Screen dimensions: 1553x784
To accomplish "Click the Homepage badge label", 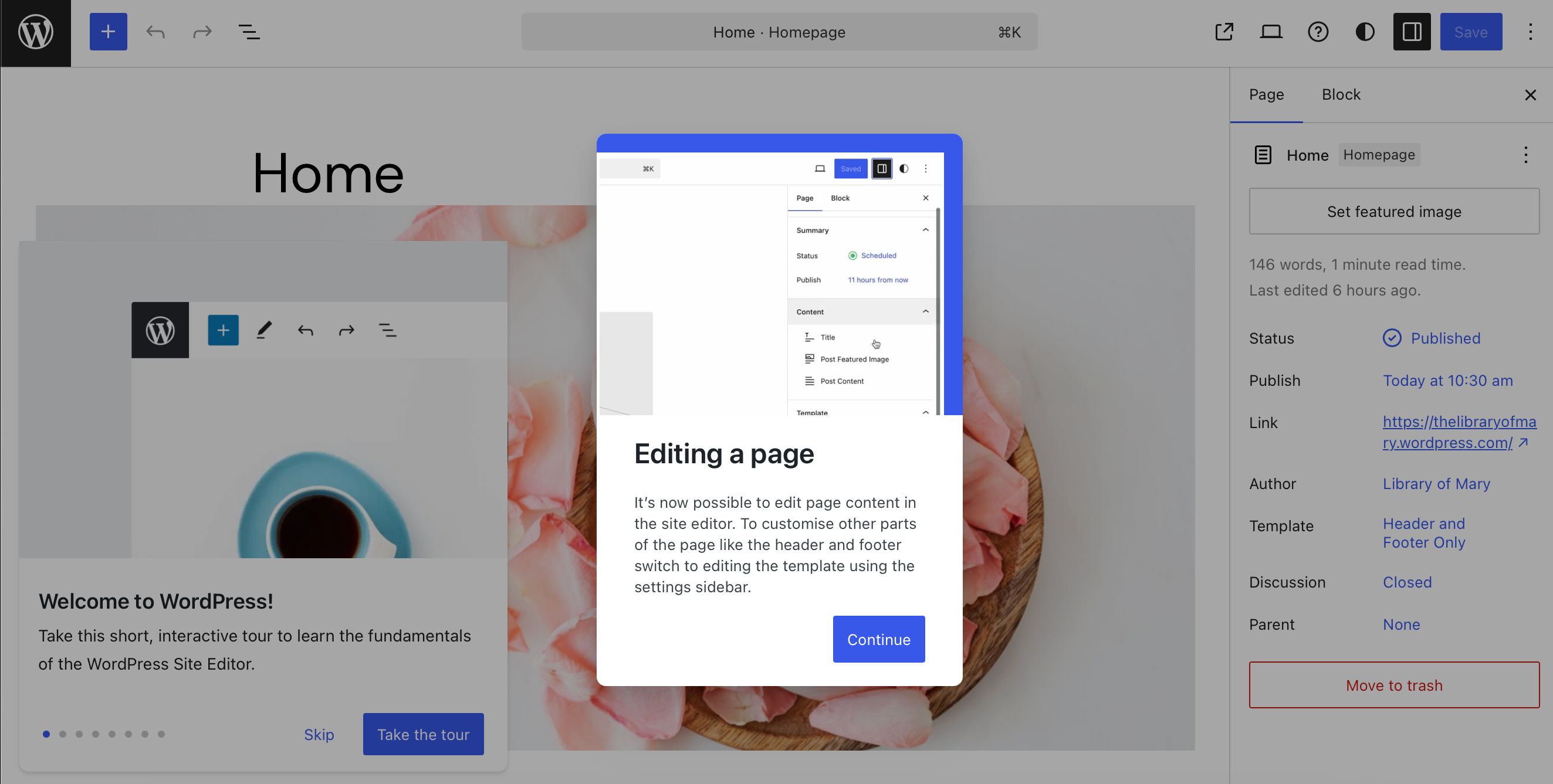I will pos(1379,155).
